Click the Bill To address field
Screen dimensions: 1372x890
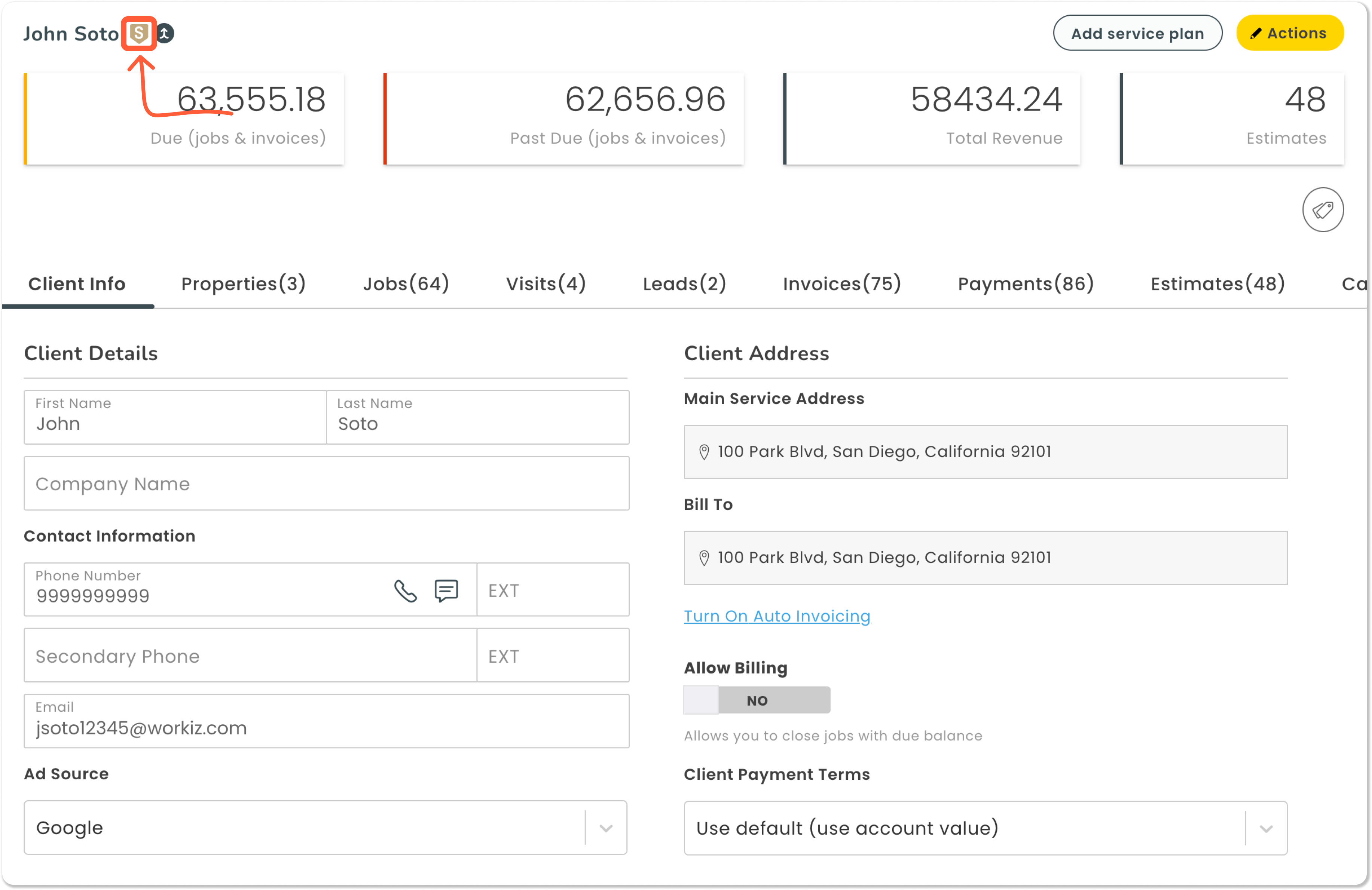tap(985, 558)
